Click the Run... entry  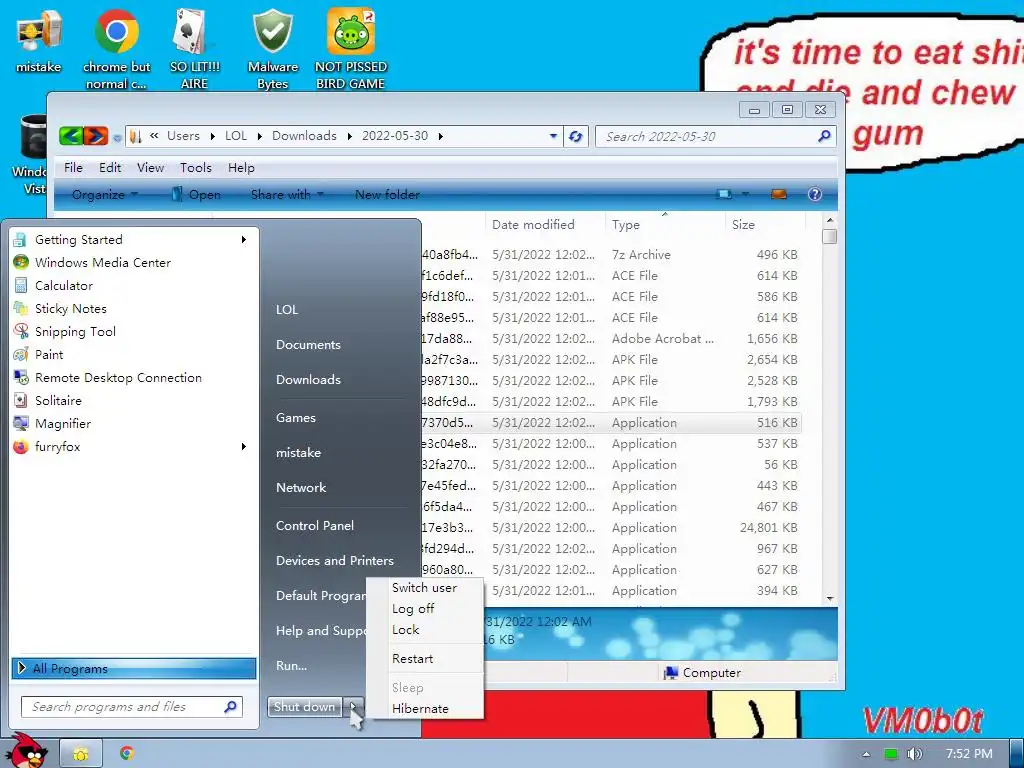click(x=291, y=665)
